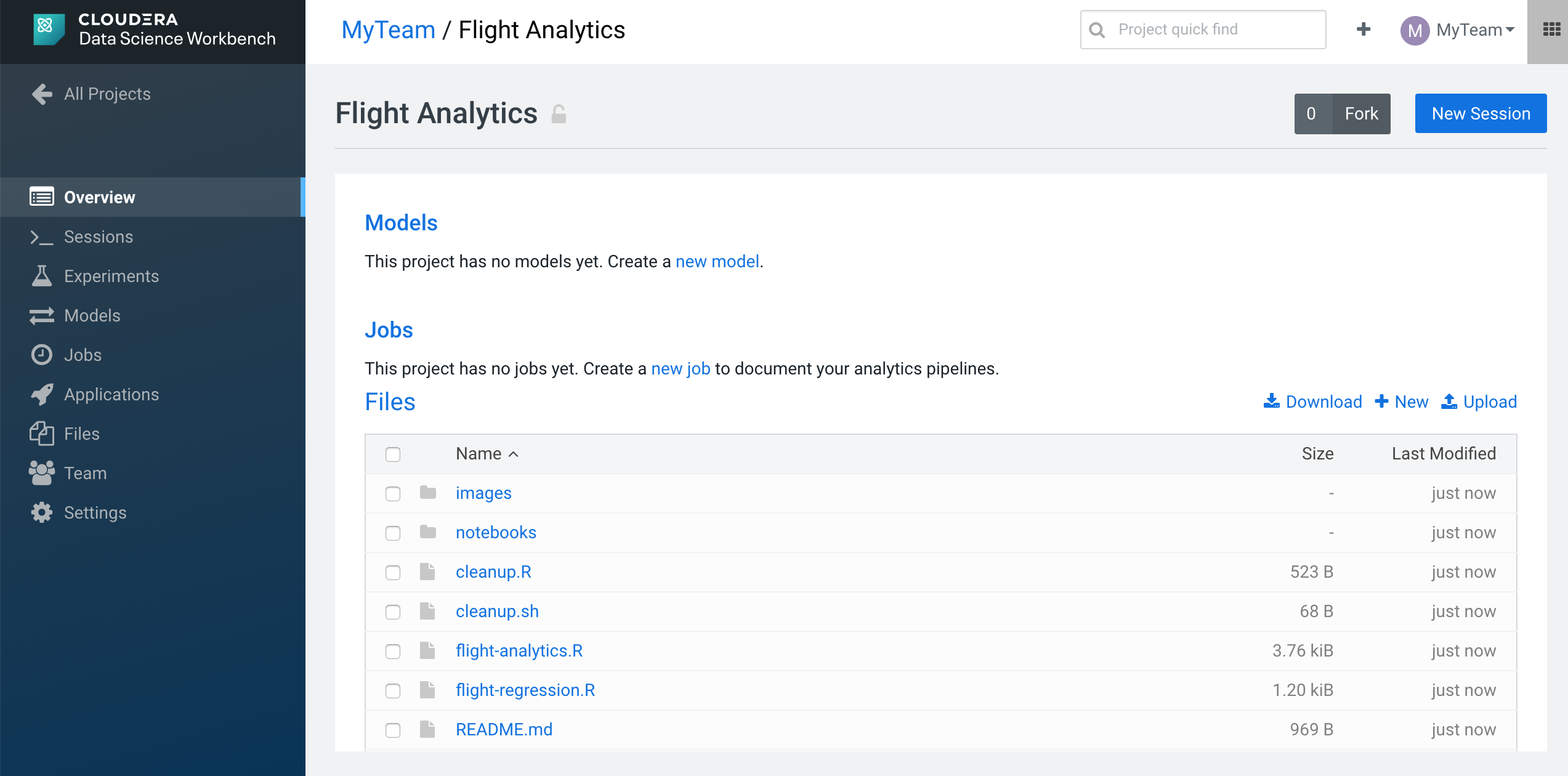This screenshot has width=1568, height=776.
Task: Click the Team people icon in sidebar
Action: pos(42,473)
